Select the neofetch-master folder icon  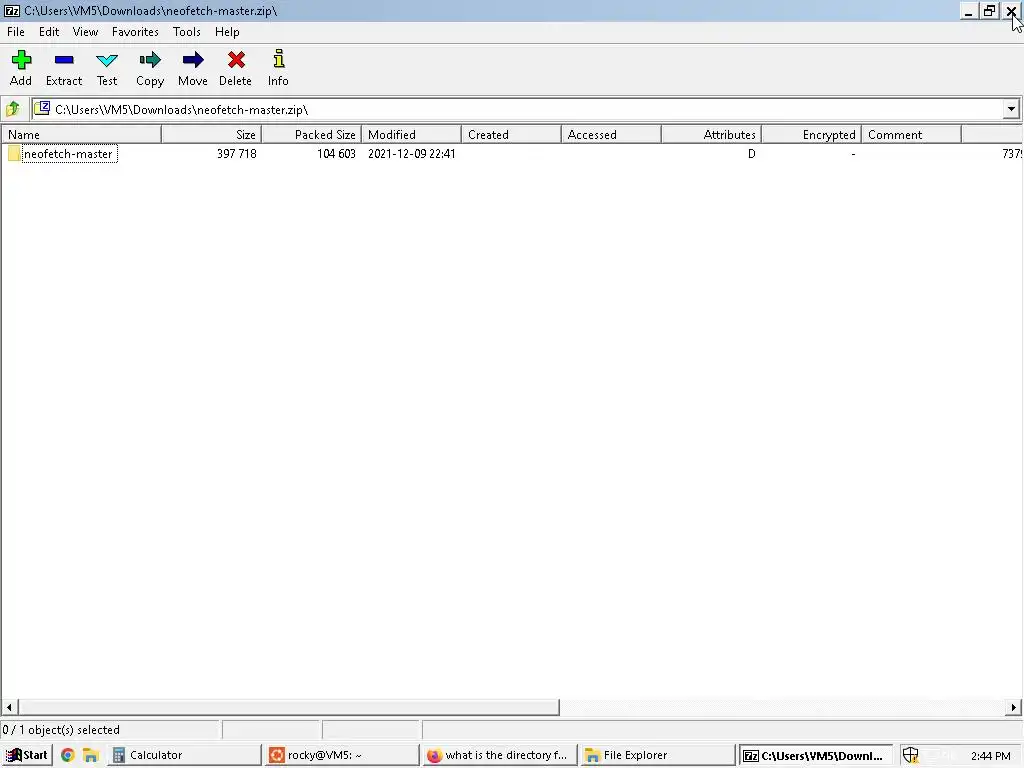14,153
